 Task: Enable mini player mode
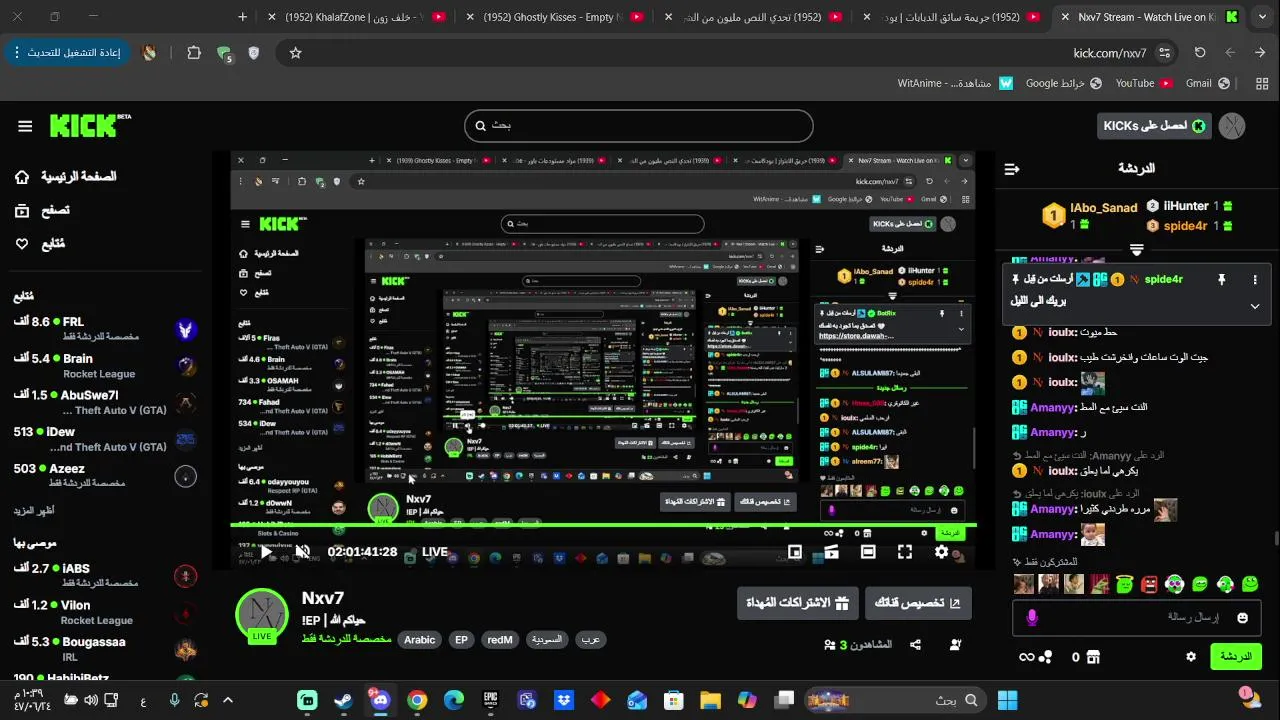pos(795,551)
